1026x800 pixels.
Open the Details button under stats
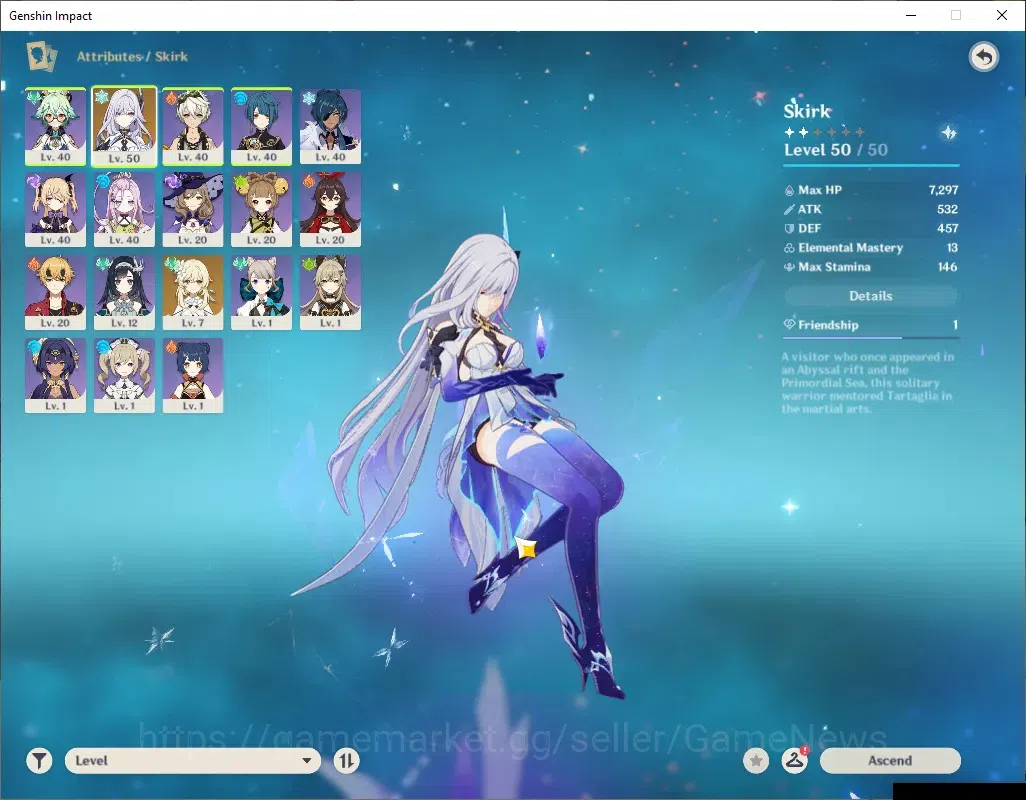tap(871, 296)
